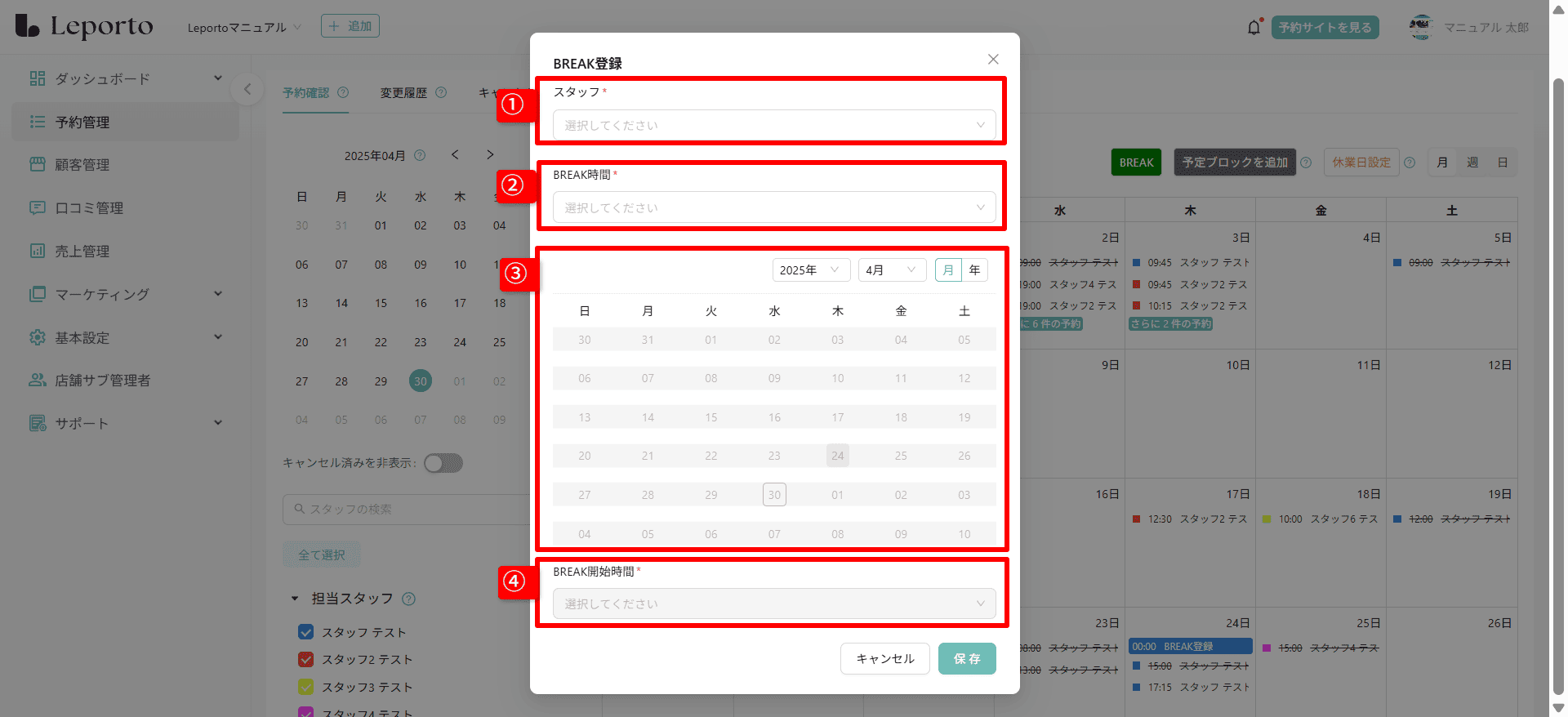Open the 4月 month dropdown

(892, 269)
